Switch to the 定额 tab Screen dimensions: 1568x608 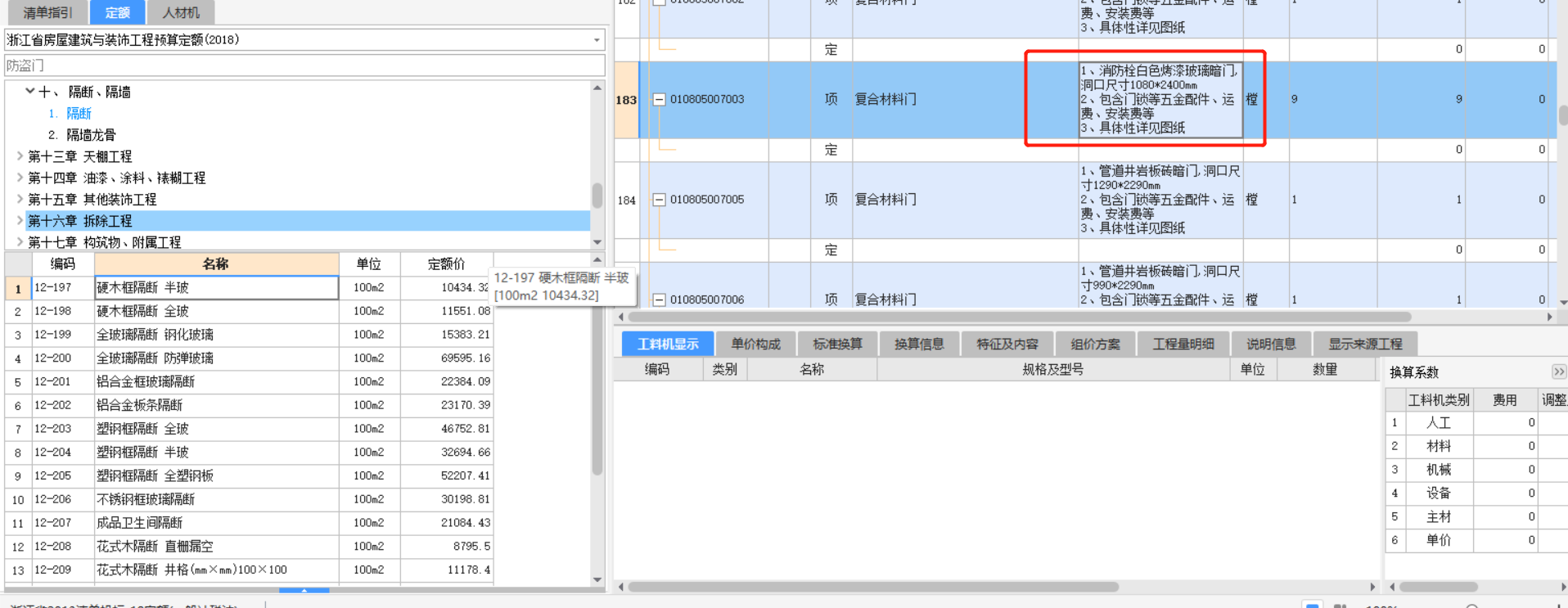[117, 12]
